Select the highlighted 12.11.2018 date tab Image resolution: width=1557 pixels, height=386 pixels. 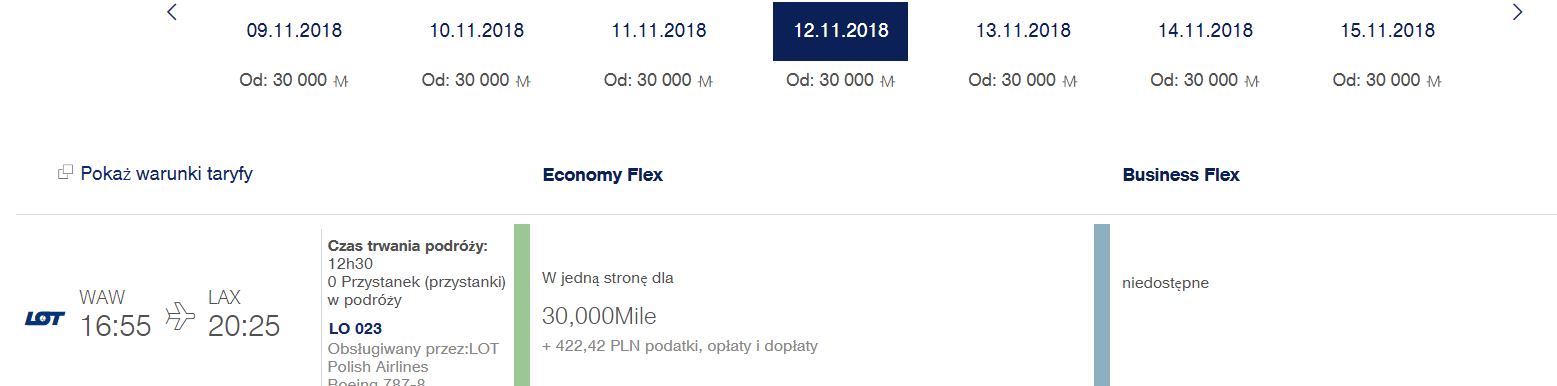841,31
